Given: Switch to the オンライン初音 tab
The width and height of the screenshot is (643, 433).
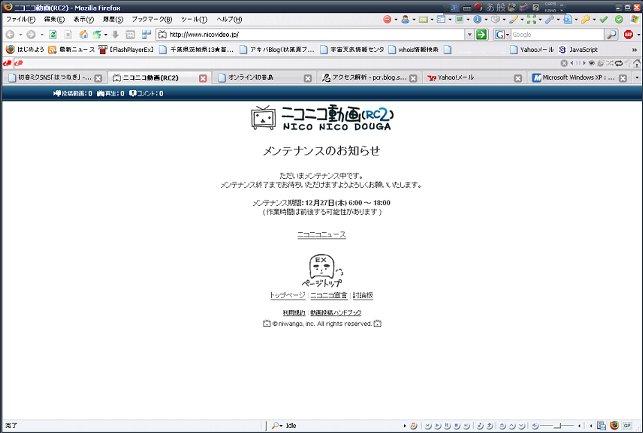Looking at the screenshot, I should point(264,77).
